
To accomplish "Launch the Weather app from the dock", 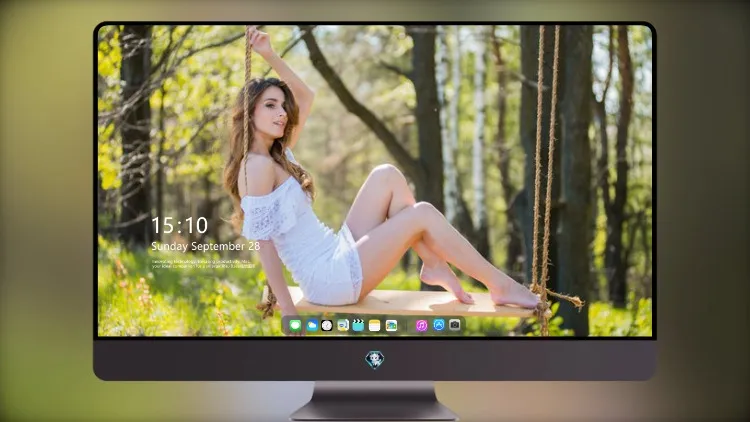I will (x=312, y=326).
